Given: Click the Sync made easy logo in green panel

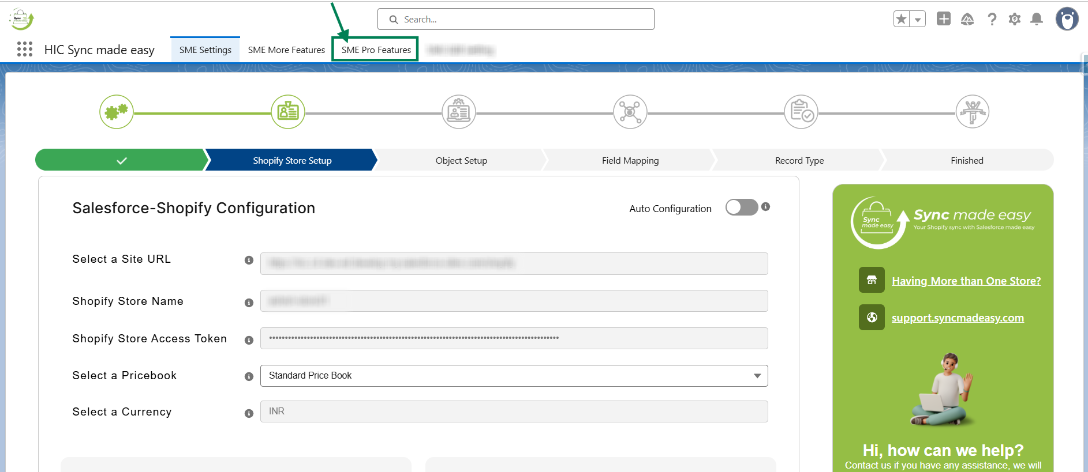Looking at the screenshot, I should point(943,222).
